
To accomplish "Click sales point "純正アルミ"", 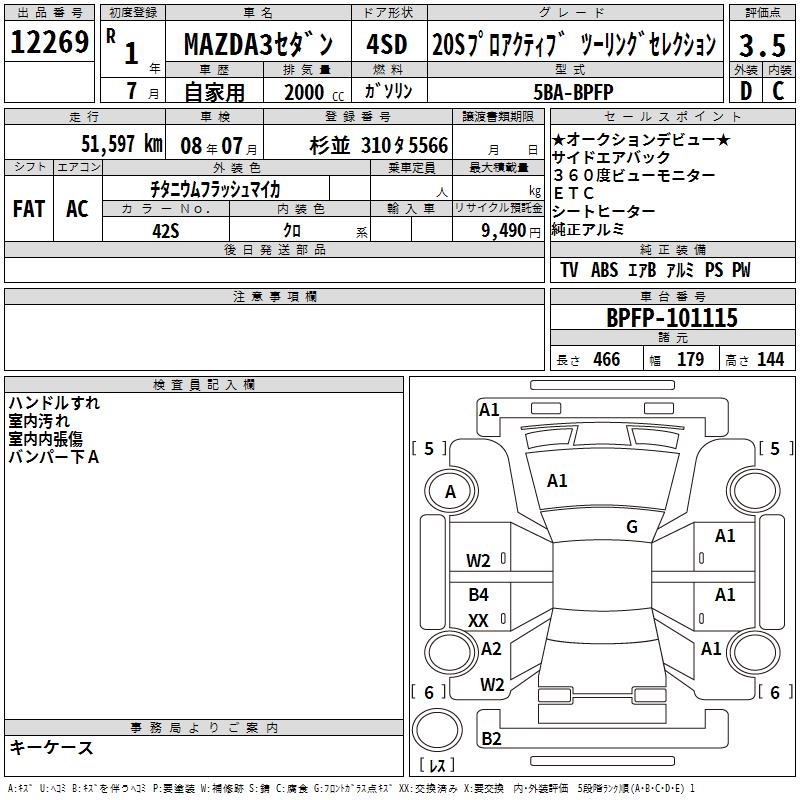I will click(588, 229).
